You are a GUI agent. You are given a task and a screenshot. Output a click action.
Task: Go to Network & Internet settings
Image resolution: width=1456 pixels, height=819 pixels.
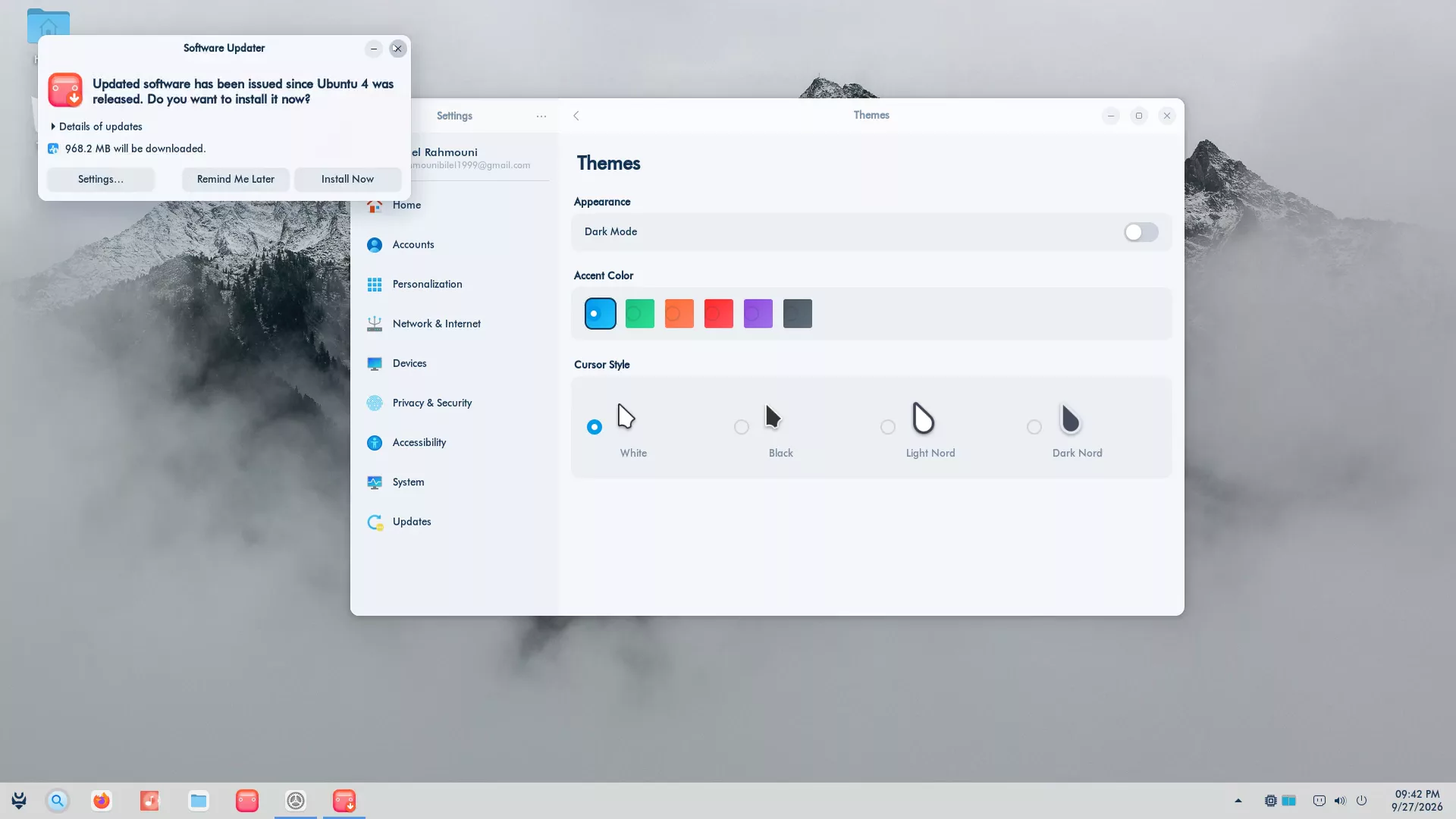[437, 324]
